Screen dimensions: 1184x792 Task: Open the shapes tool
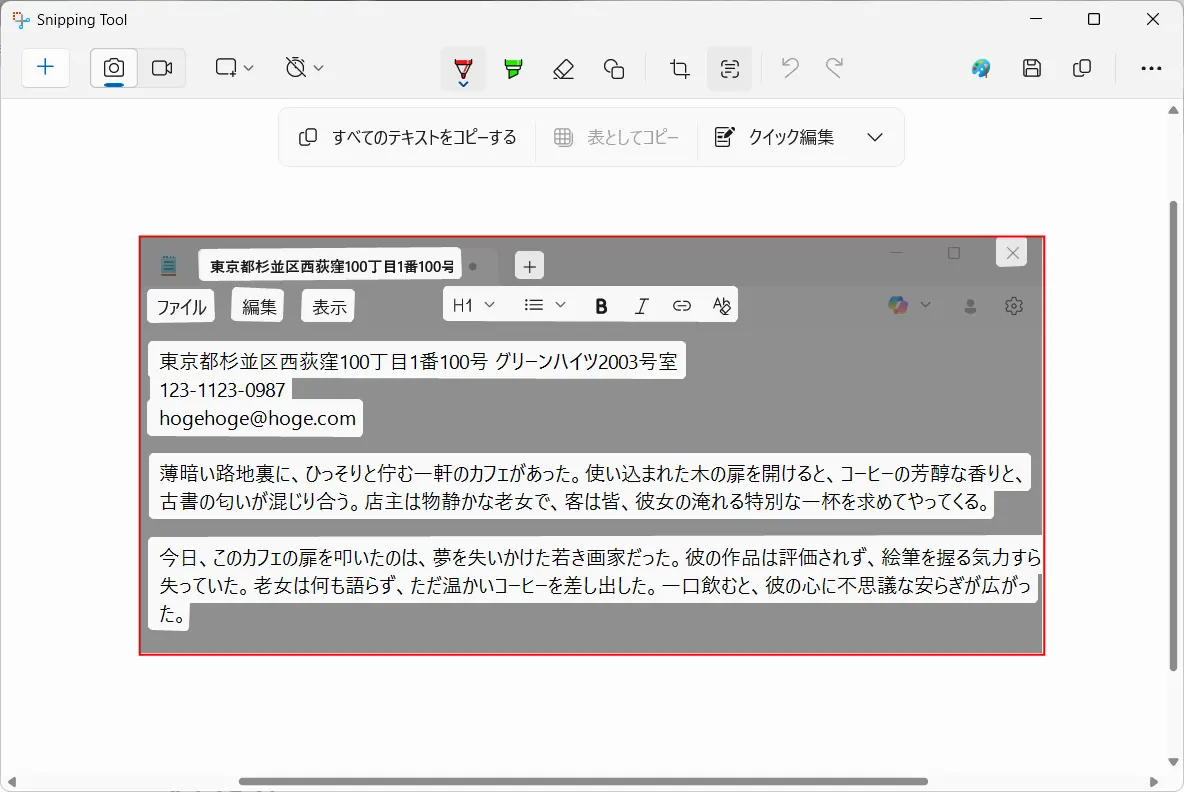click(614, 69)
